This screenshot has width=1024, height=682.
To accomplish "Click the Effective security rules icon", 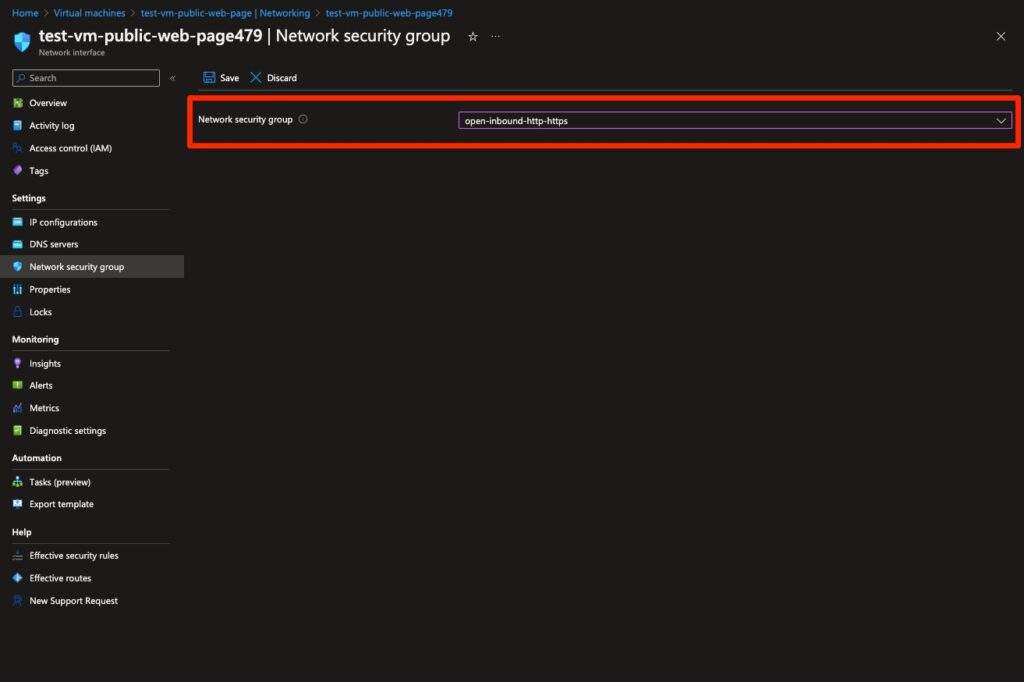I will (x=18, y=555).
